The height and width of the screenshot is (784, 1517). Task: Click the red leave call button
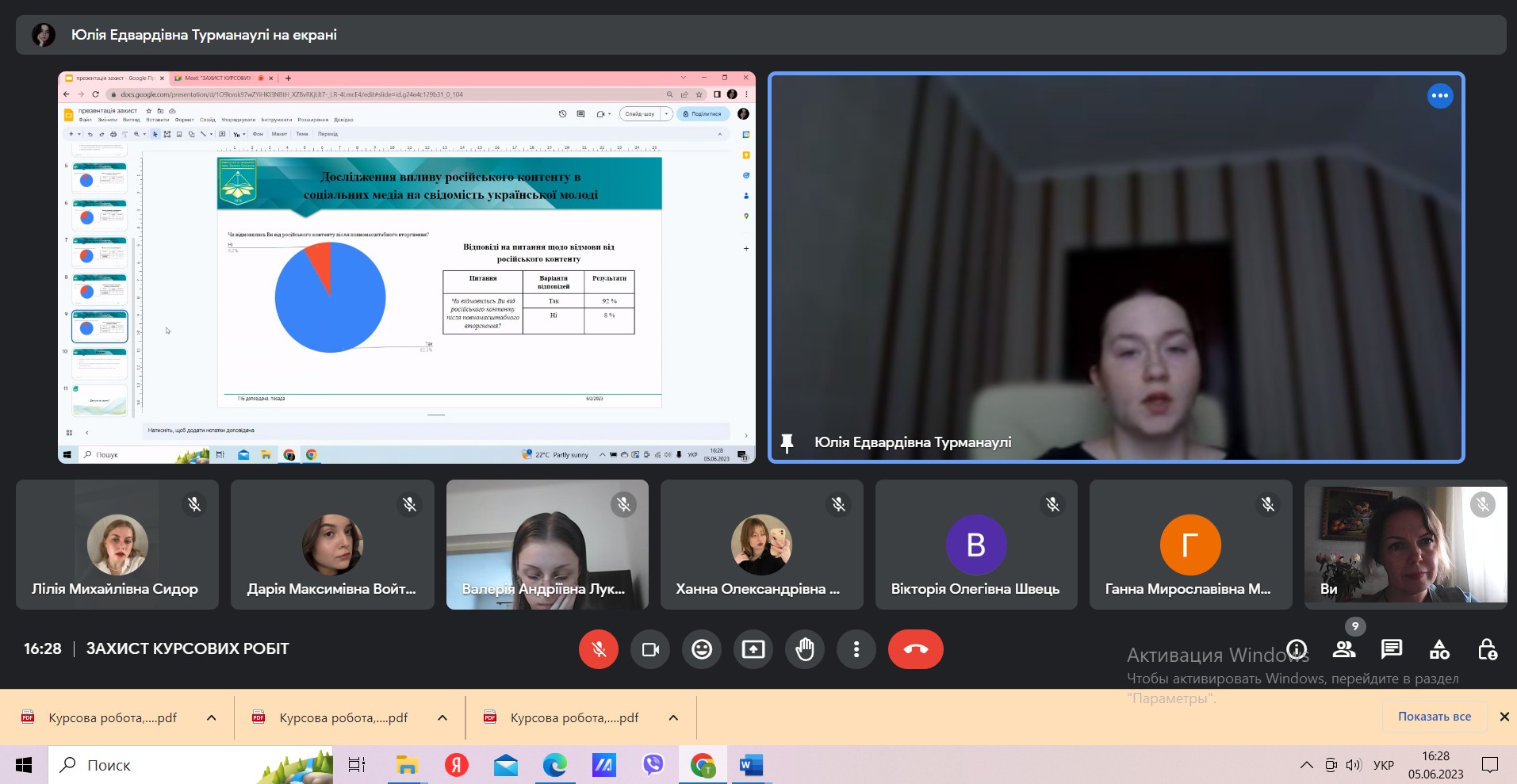click(915, 649)
